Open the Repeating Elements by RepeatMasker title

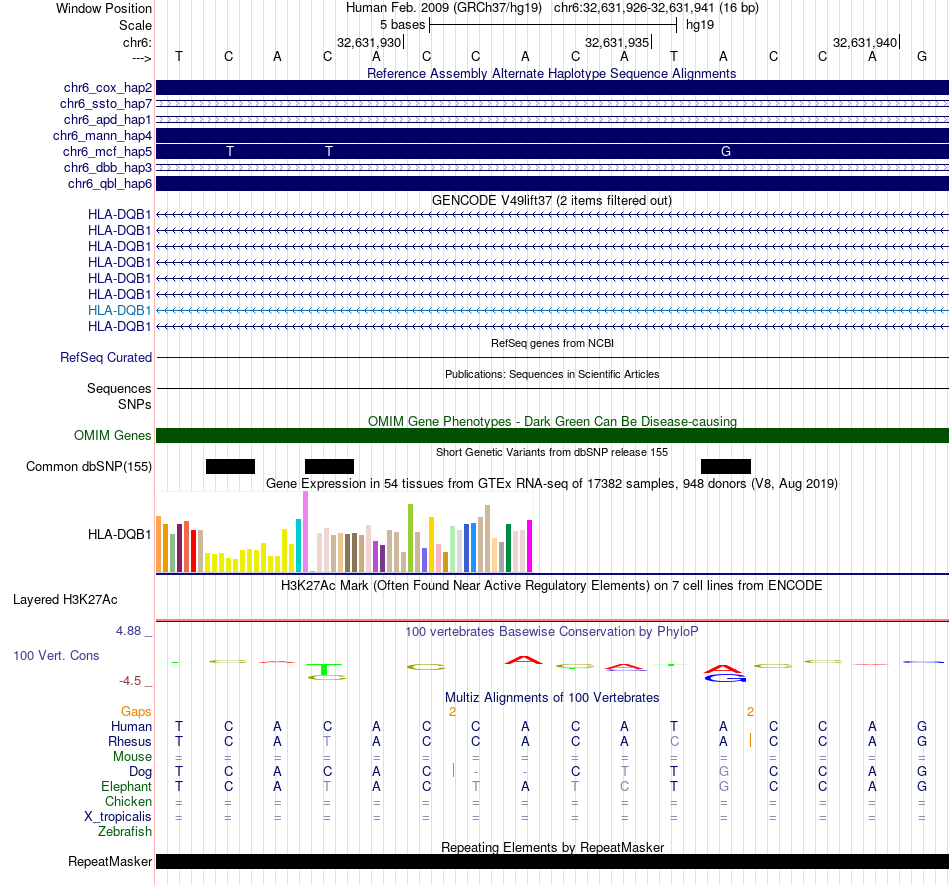click(x=552, y=847)
